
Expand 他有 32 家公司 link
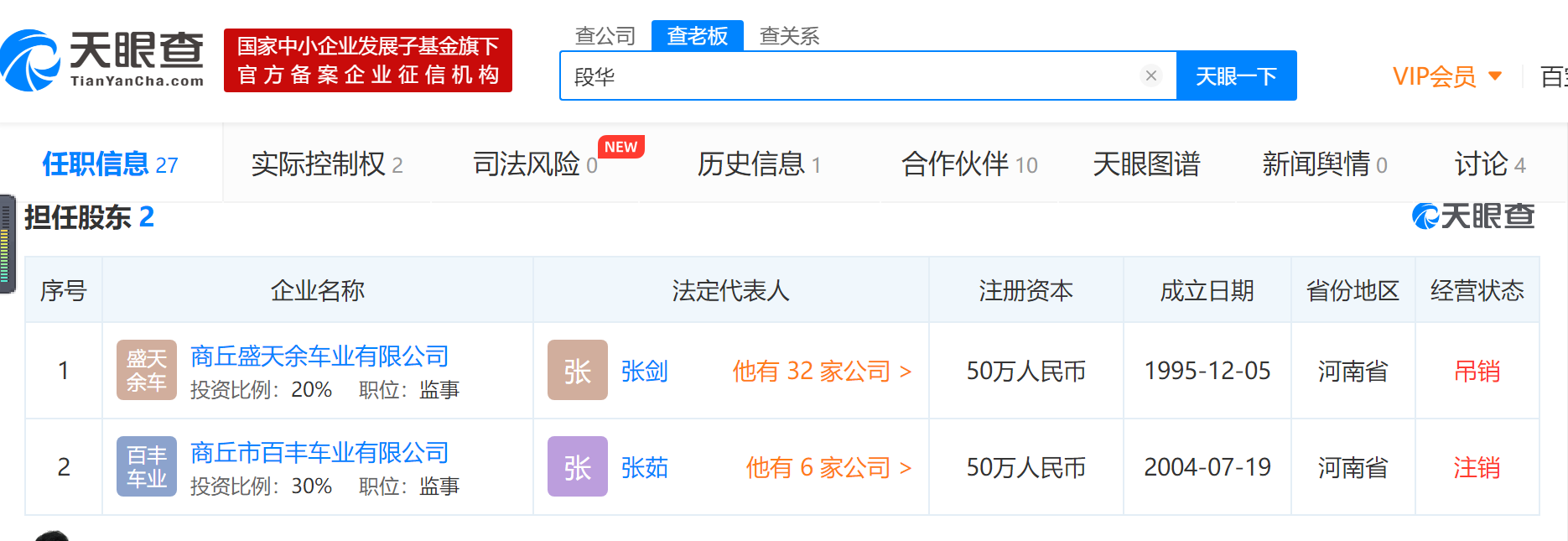point(821,371)
